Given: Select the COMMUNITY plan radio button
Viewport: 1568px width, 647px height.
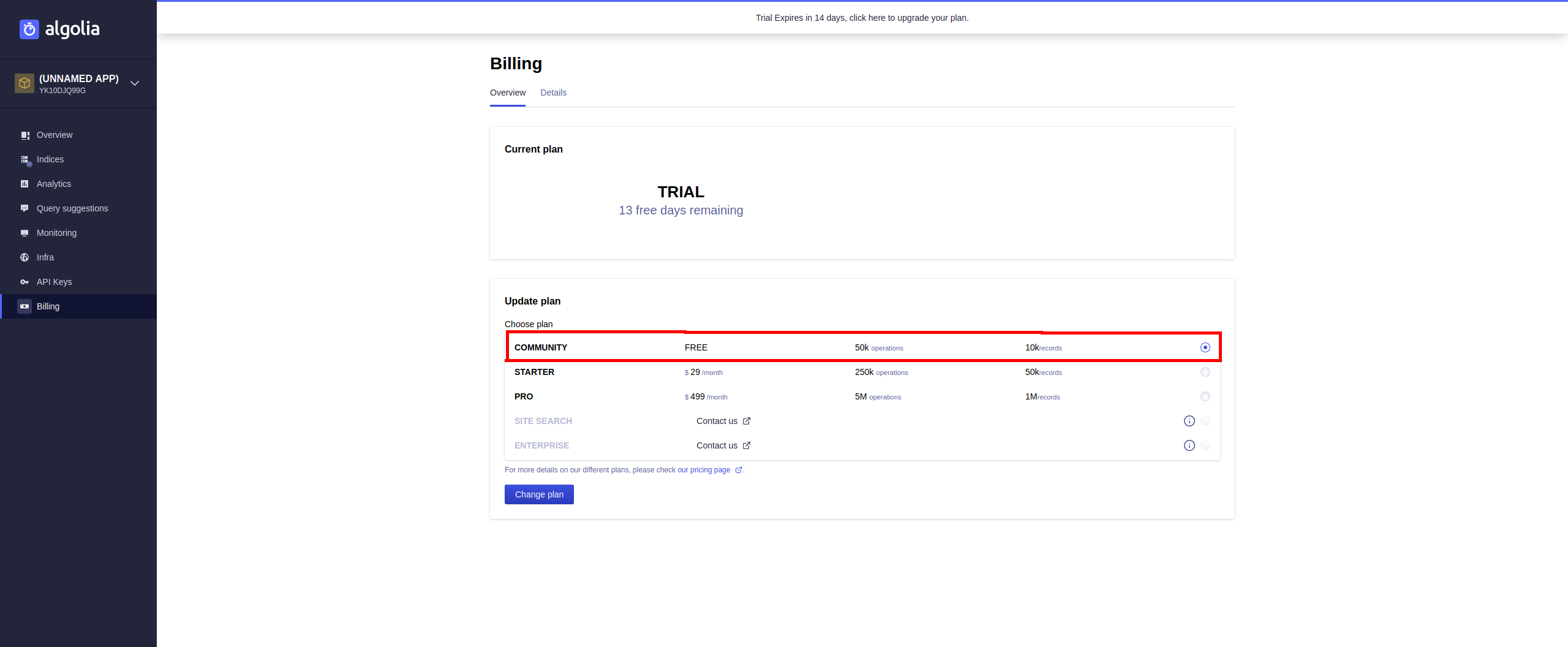Looking at the screenshot, I should pos(1205,347).
